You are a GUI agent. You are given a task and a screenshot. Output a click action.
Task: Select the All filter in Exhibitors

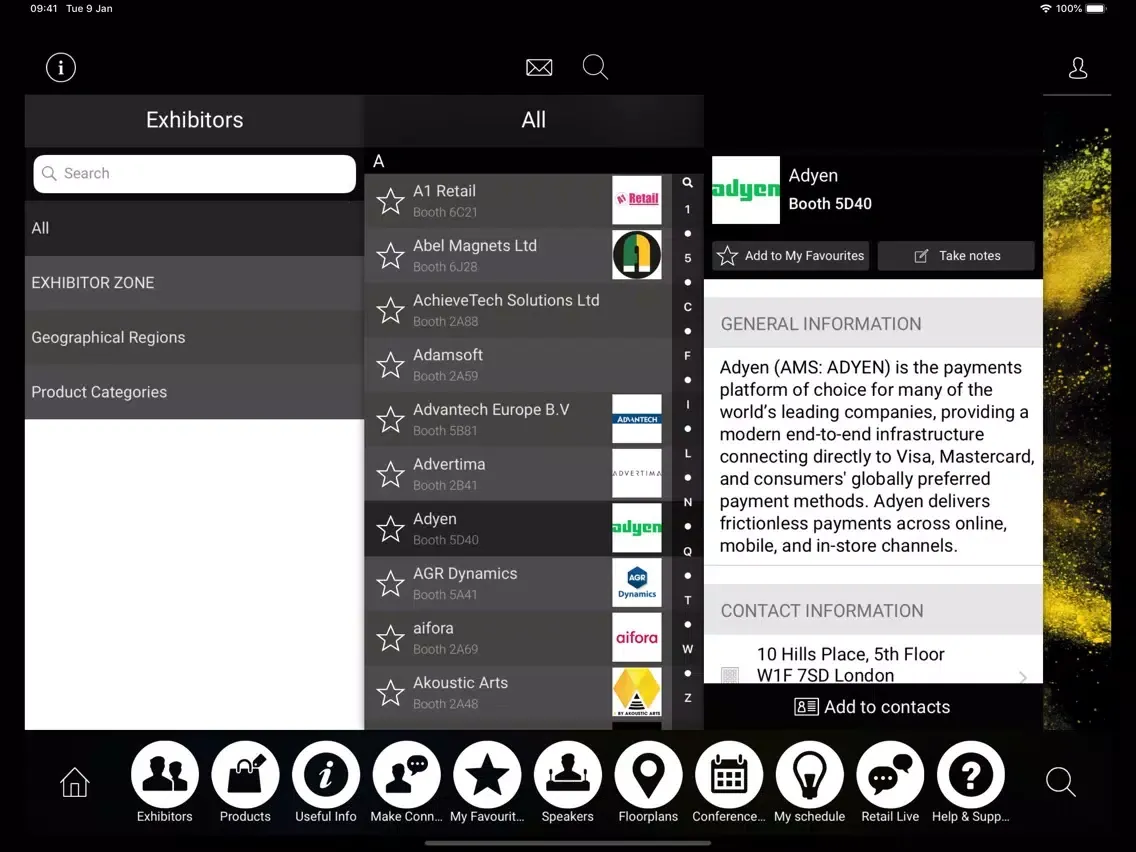pyautogui.click(x=194, y=228)
